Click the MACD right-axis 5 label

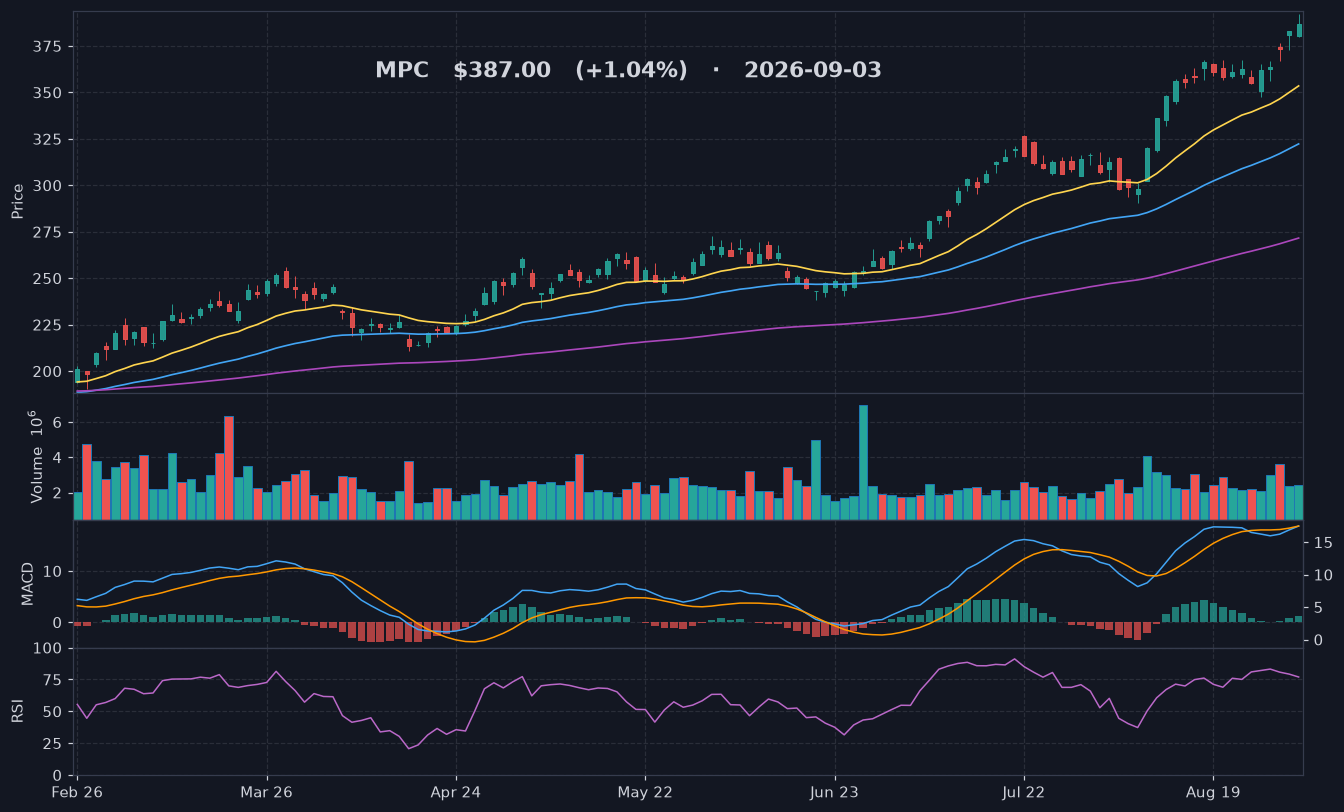tap(1317, 608)
